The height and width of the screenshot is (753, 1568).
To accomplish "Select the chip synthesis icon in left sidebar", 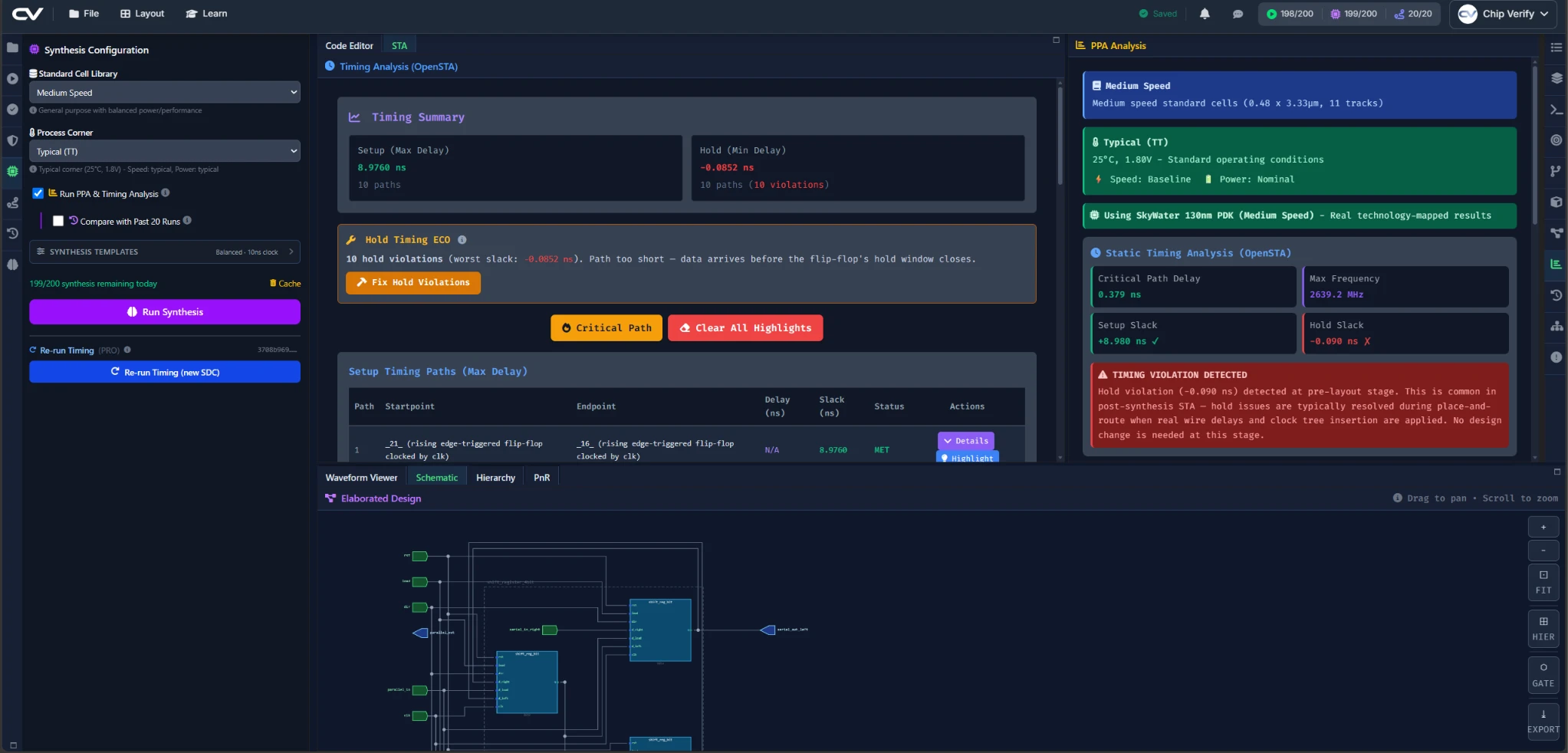I will coord(12,172).
